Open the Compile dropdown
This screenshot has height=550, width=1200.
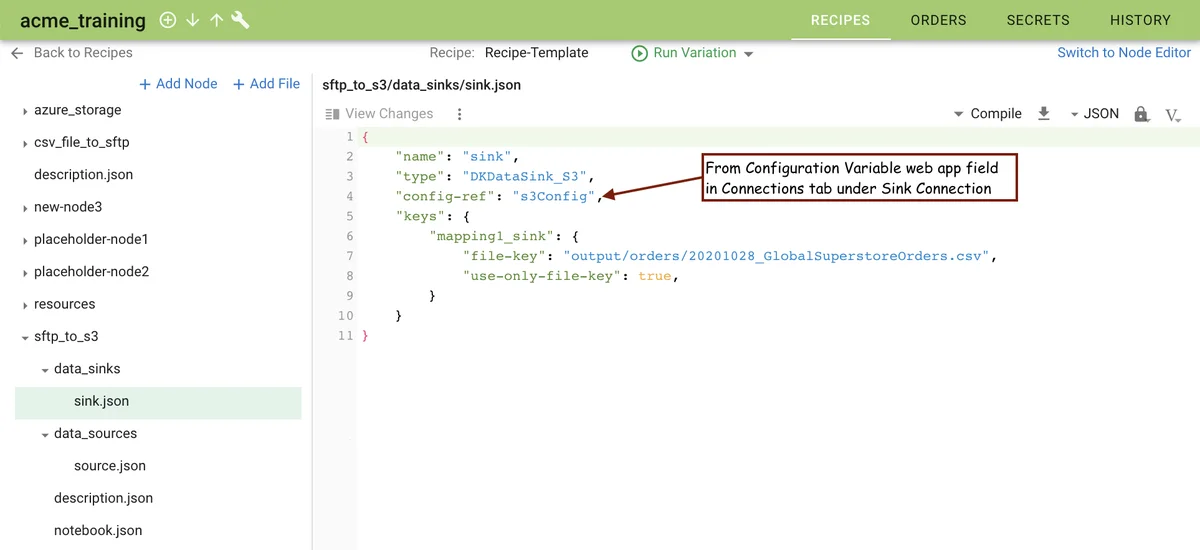click(x=987, y=114)
